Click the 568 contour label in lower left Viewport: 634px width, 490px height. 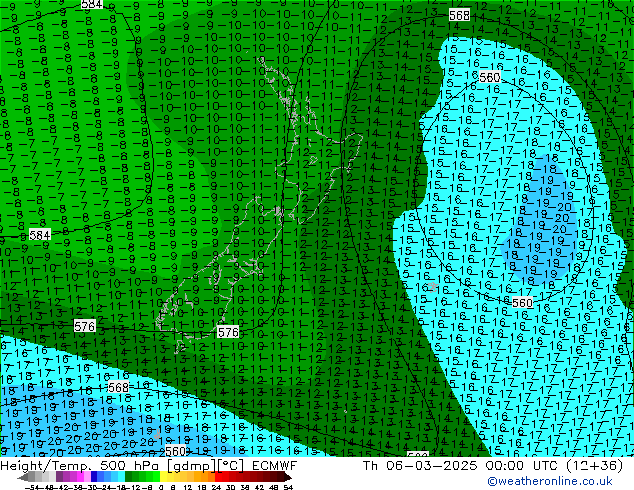(118, 387)
